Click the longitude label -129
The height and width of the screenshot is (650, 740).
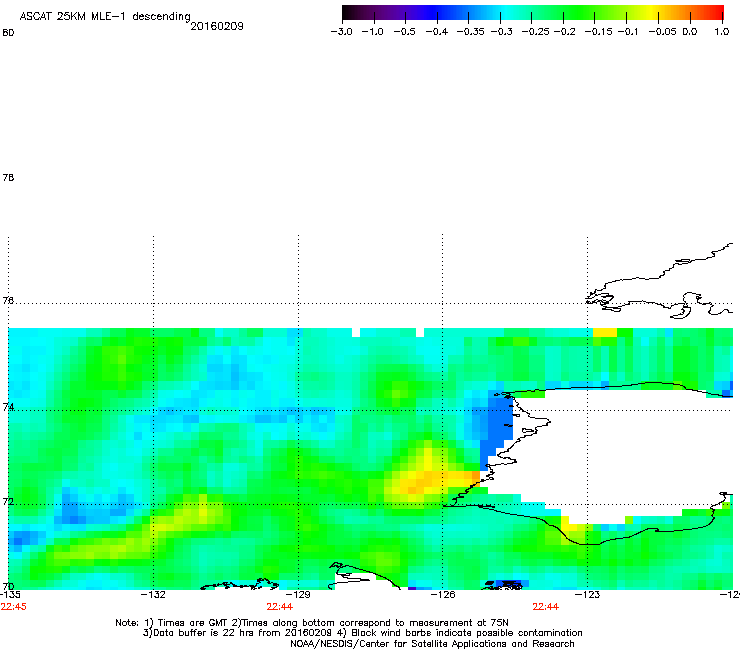point(298,595)
